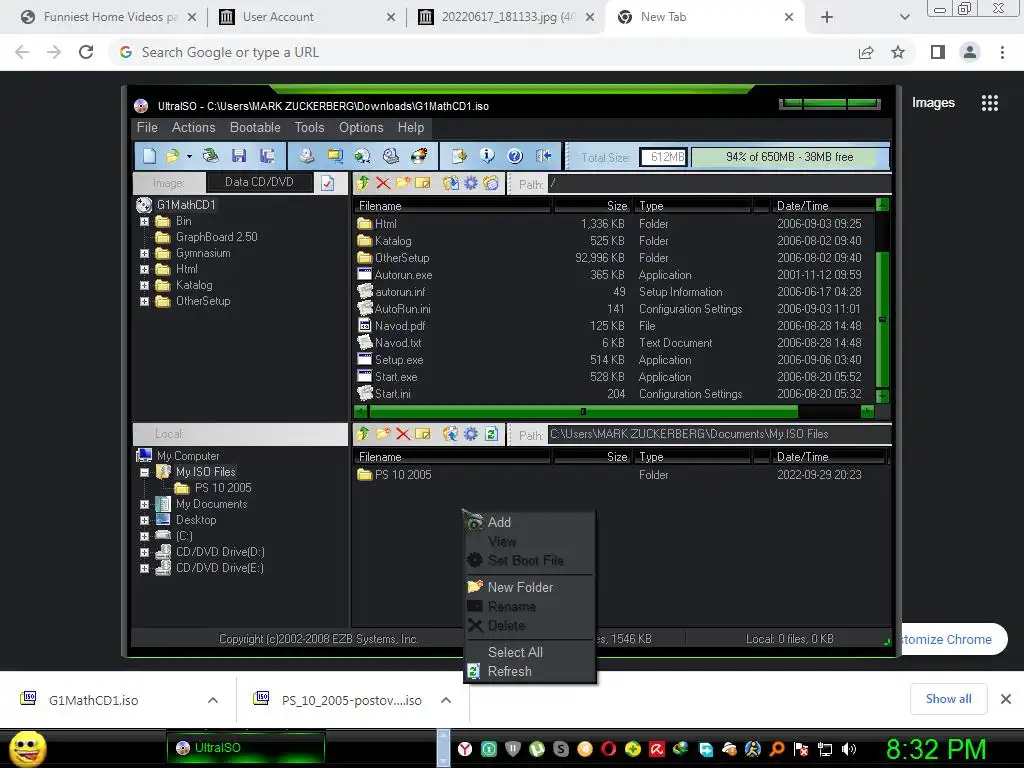Click the 94% of 650MB capacity bar

(x=790, y=157)
